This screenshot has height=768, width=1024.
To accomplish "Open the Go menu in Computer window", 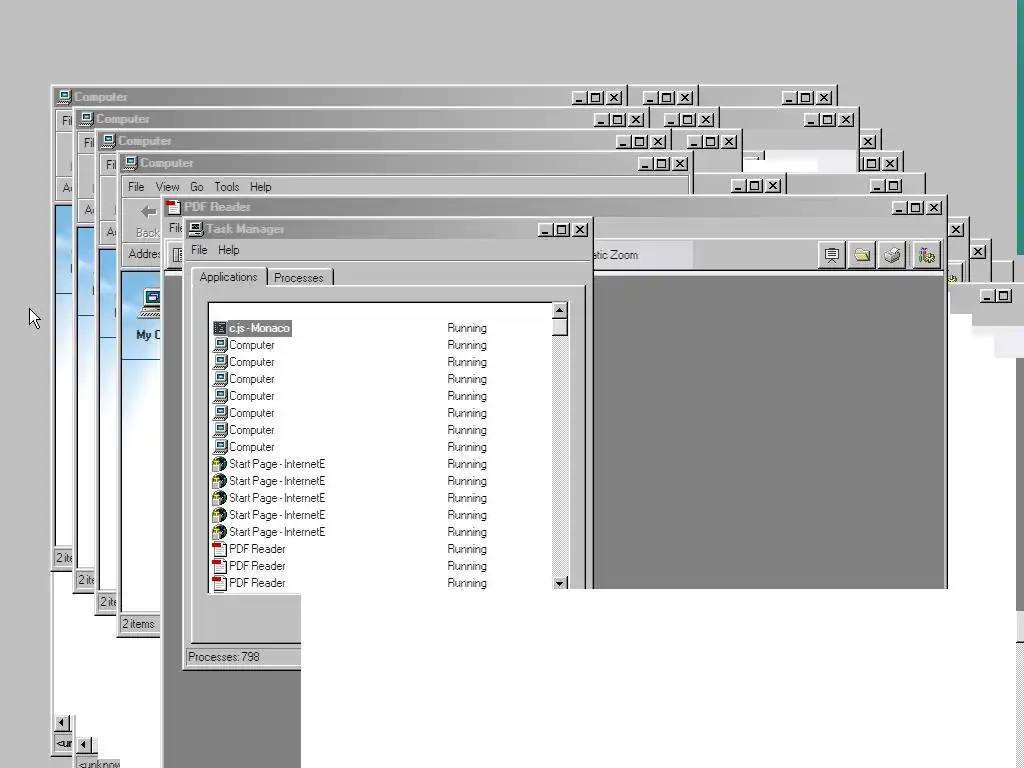I will click(197, 187).
